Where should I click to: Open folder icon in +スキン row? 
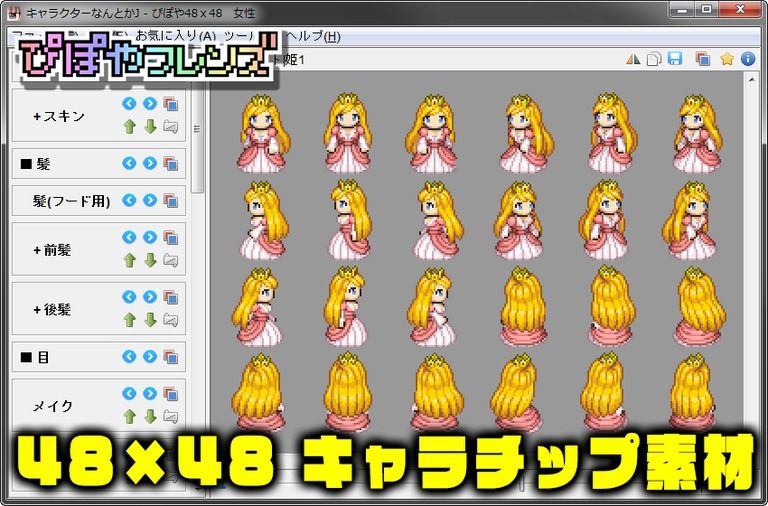click(x=170, y=126)
